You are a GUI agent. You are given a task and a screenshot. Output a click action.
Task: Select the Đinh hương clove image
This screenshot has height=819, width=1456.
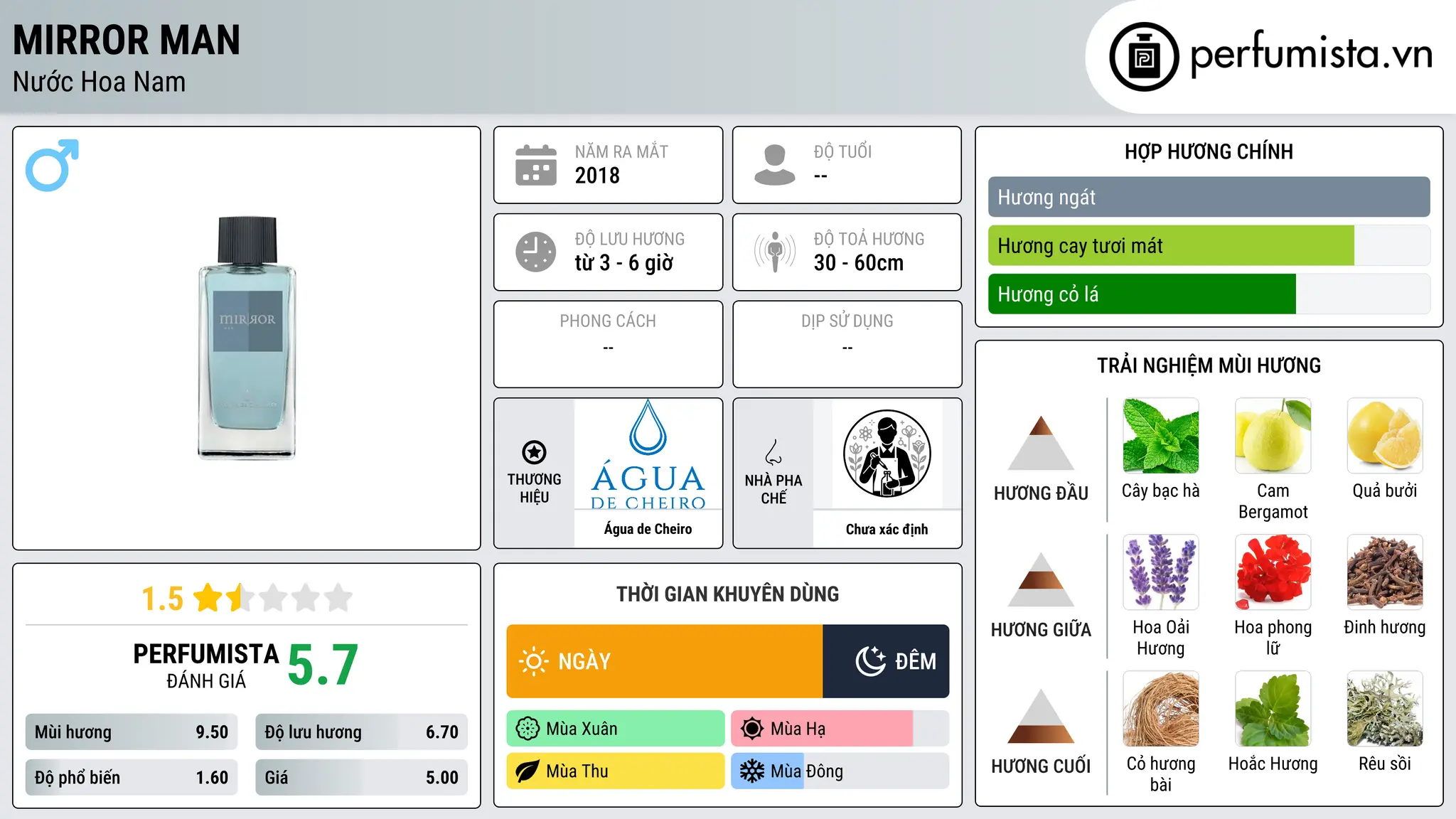click(1385, 572)
